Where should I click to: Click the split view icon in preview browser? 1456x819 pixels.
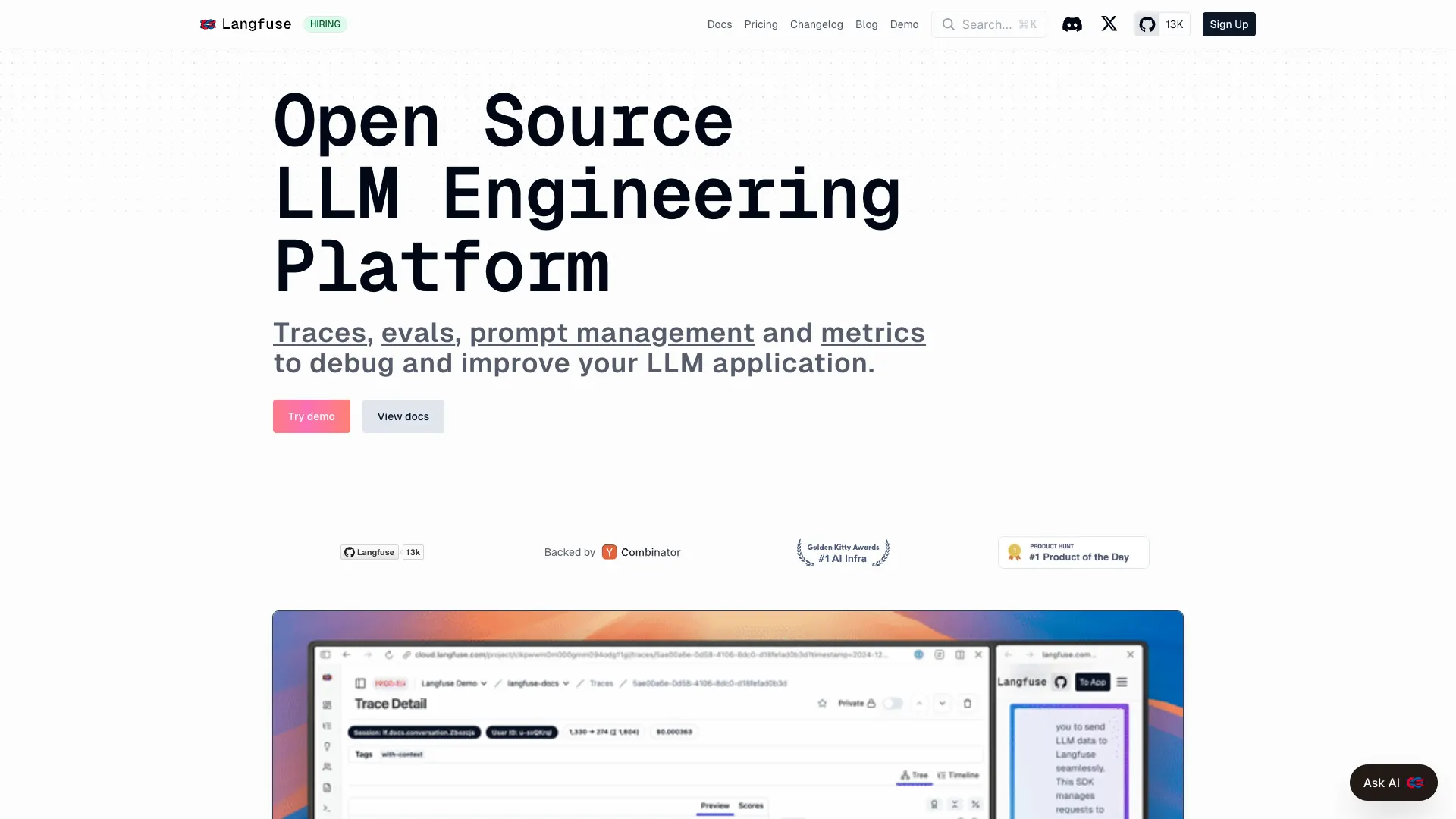959,654
